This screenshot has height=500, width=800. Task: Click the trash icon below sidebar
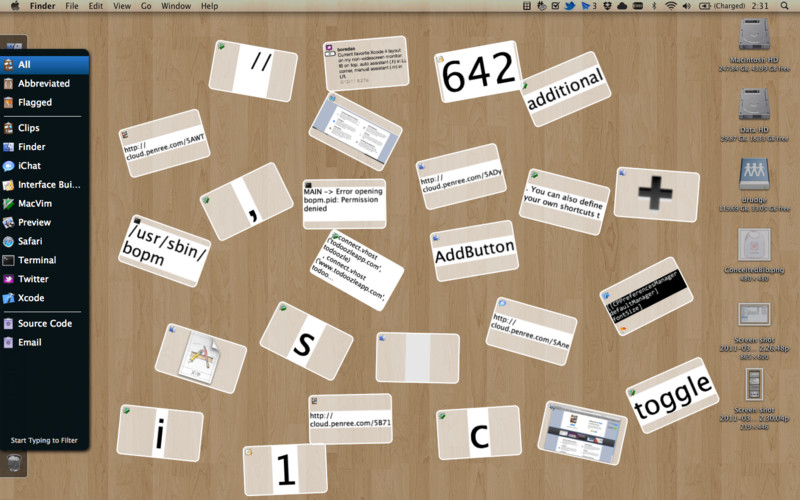tap(14, 464)
